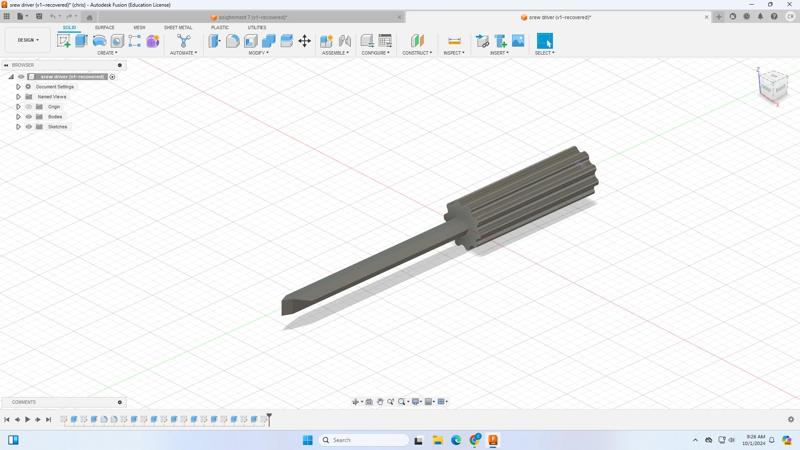Expand the Document Settings node
Image resolution: width=800 pixels, height=450 pixels.
[18, 87]
